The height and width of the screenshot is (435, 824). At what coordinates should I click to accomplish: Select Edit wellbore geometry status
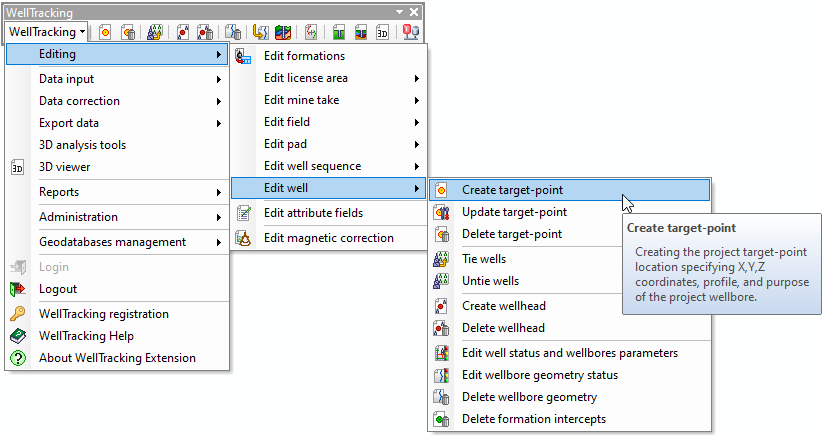point(570,375)
